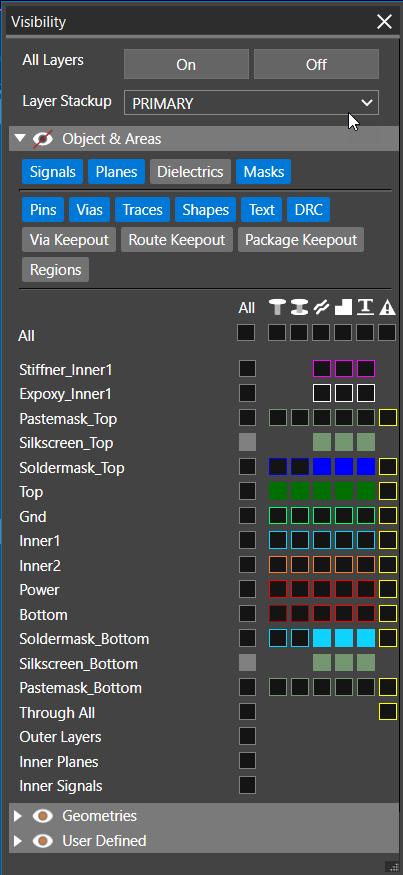Turn all layers Off

pos(316,64)
